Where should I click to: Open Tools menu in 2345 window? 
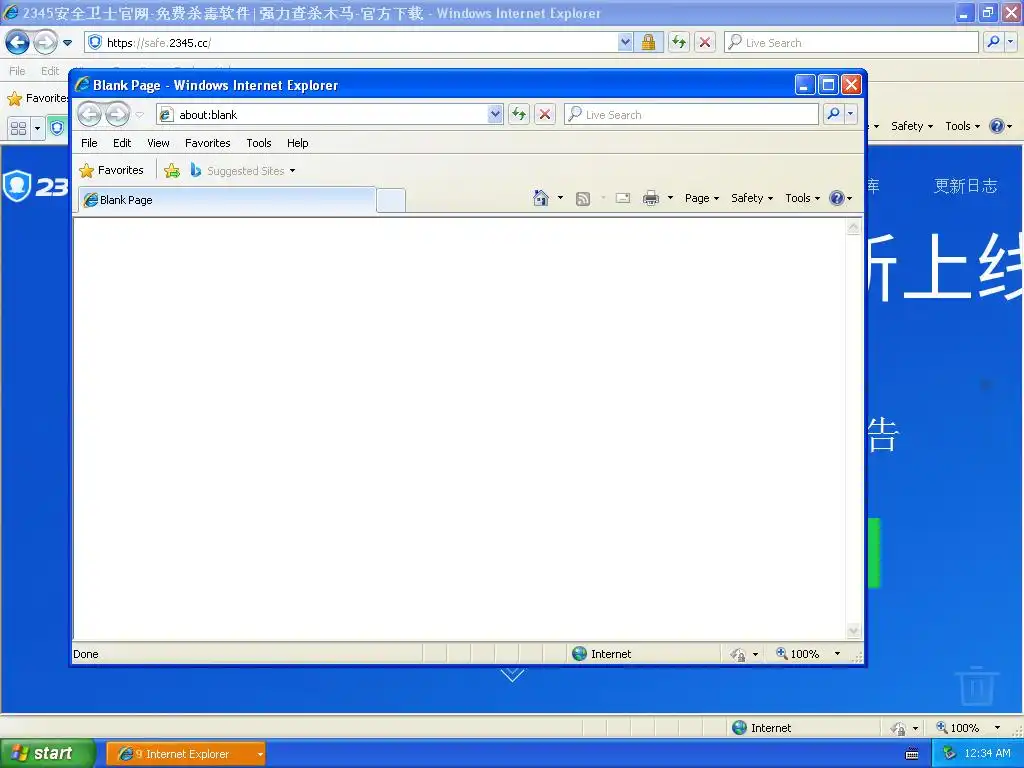[x=962, y=126]
